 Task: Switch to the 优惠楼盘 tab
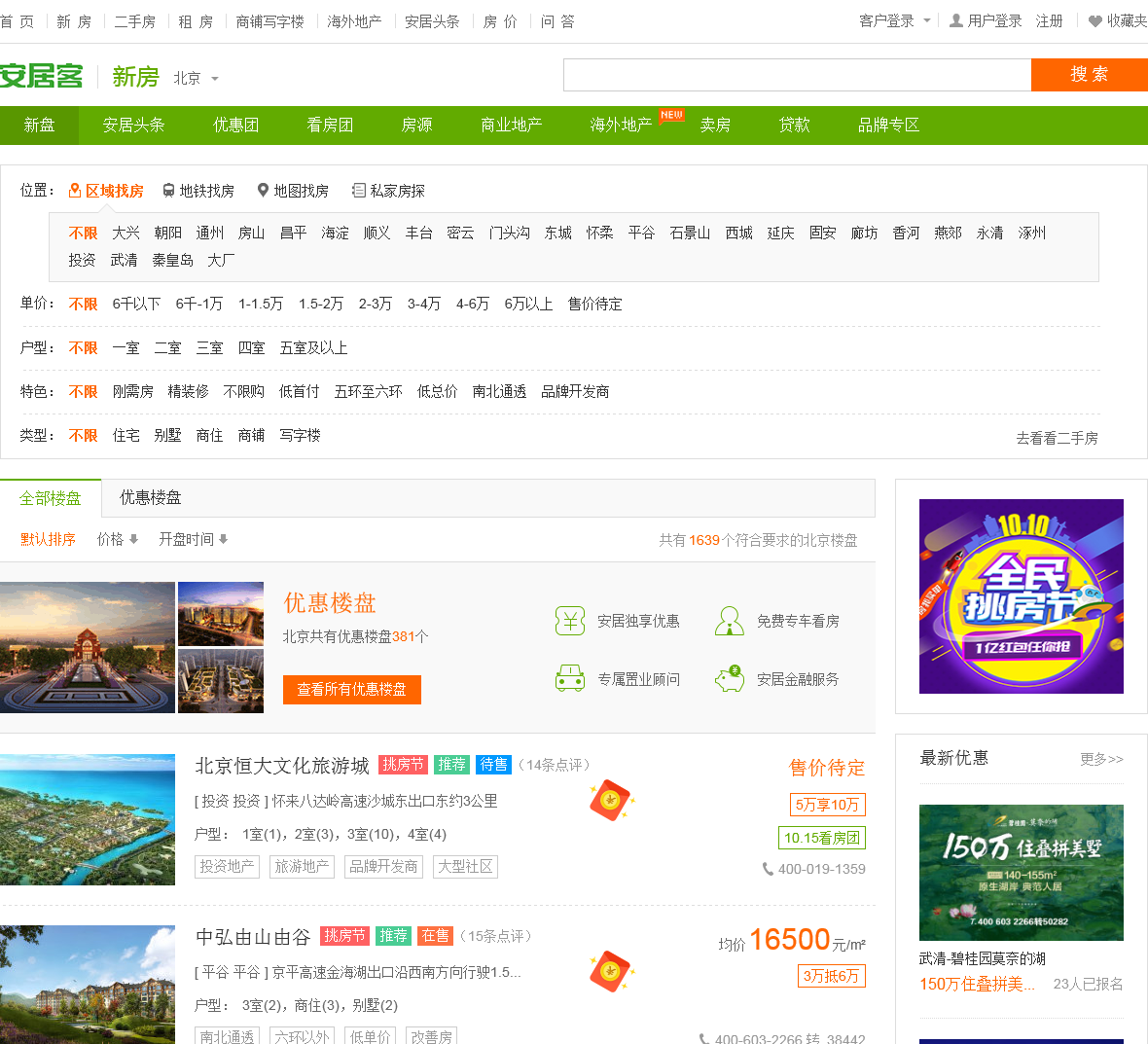pos(150,498)
